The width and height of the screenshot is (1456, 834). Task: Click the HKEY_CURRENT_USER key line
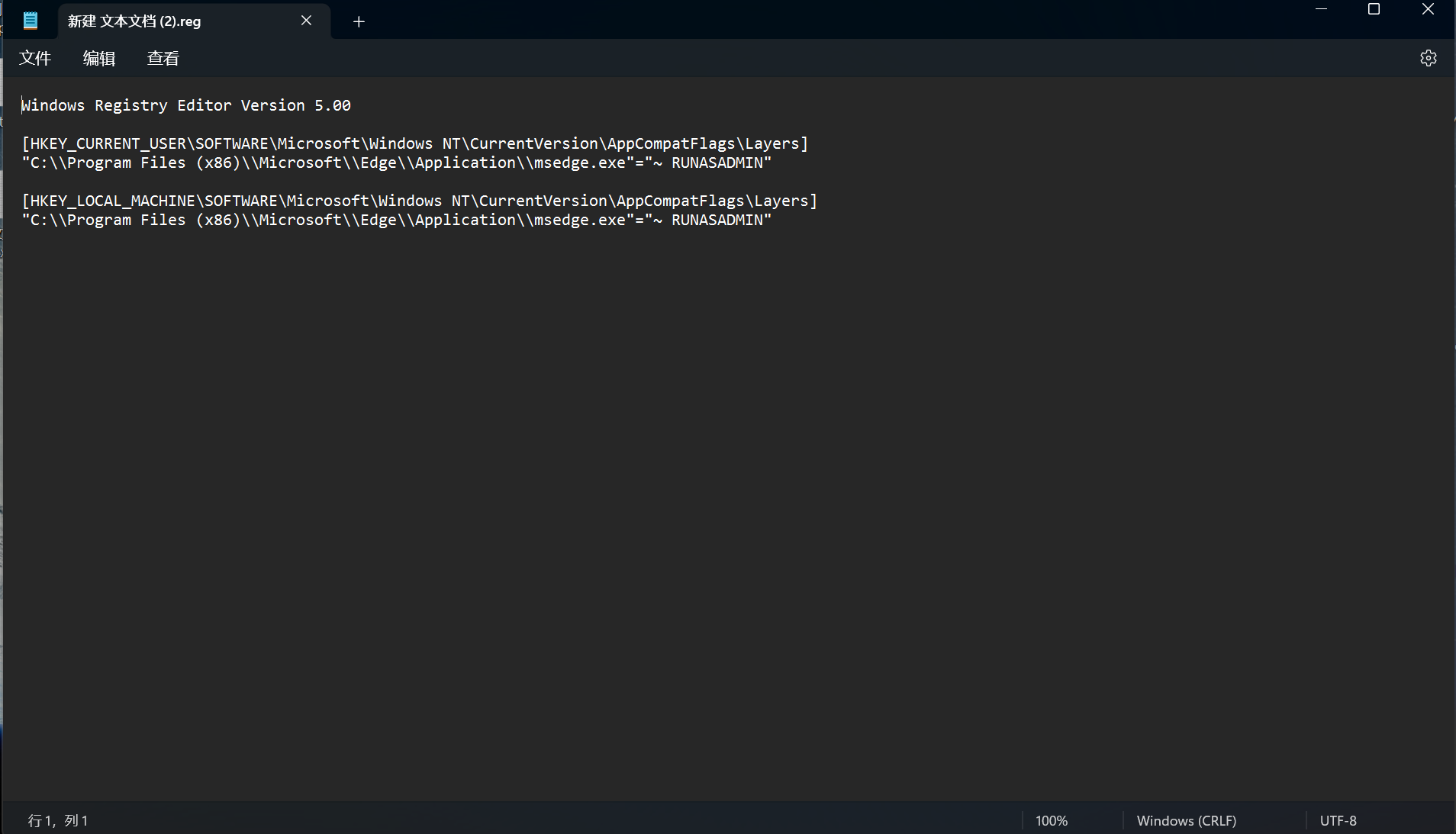[415, 143]
